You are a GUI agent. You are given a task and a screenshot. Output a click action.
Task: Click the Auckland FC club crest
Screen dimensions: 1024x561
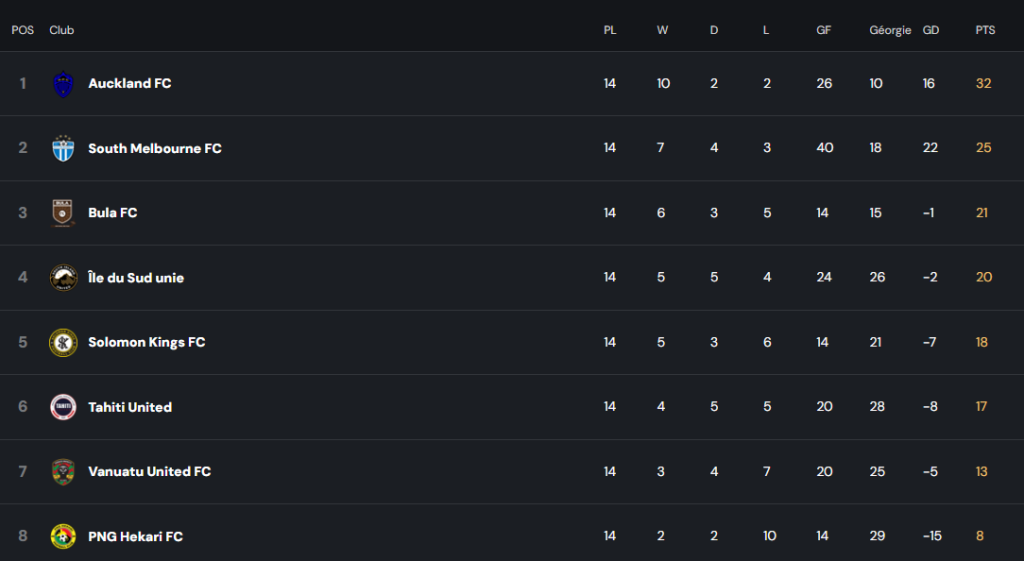coord(63,84)
